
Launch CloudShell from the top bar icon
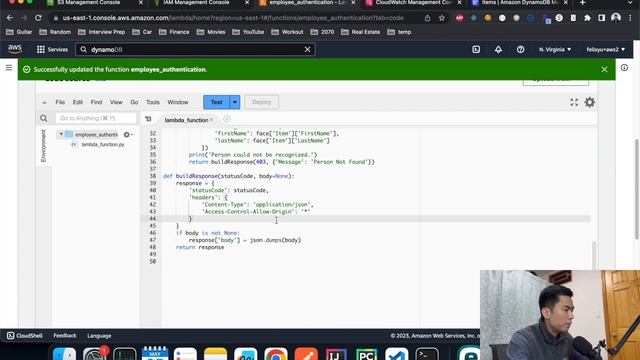coord(476,49)
